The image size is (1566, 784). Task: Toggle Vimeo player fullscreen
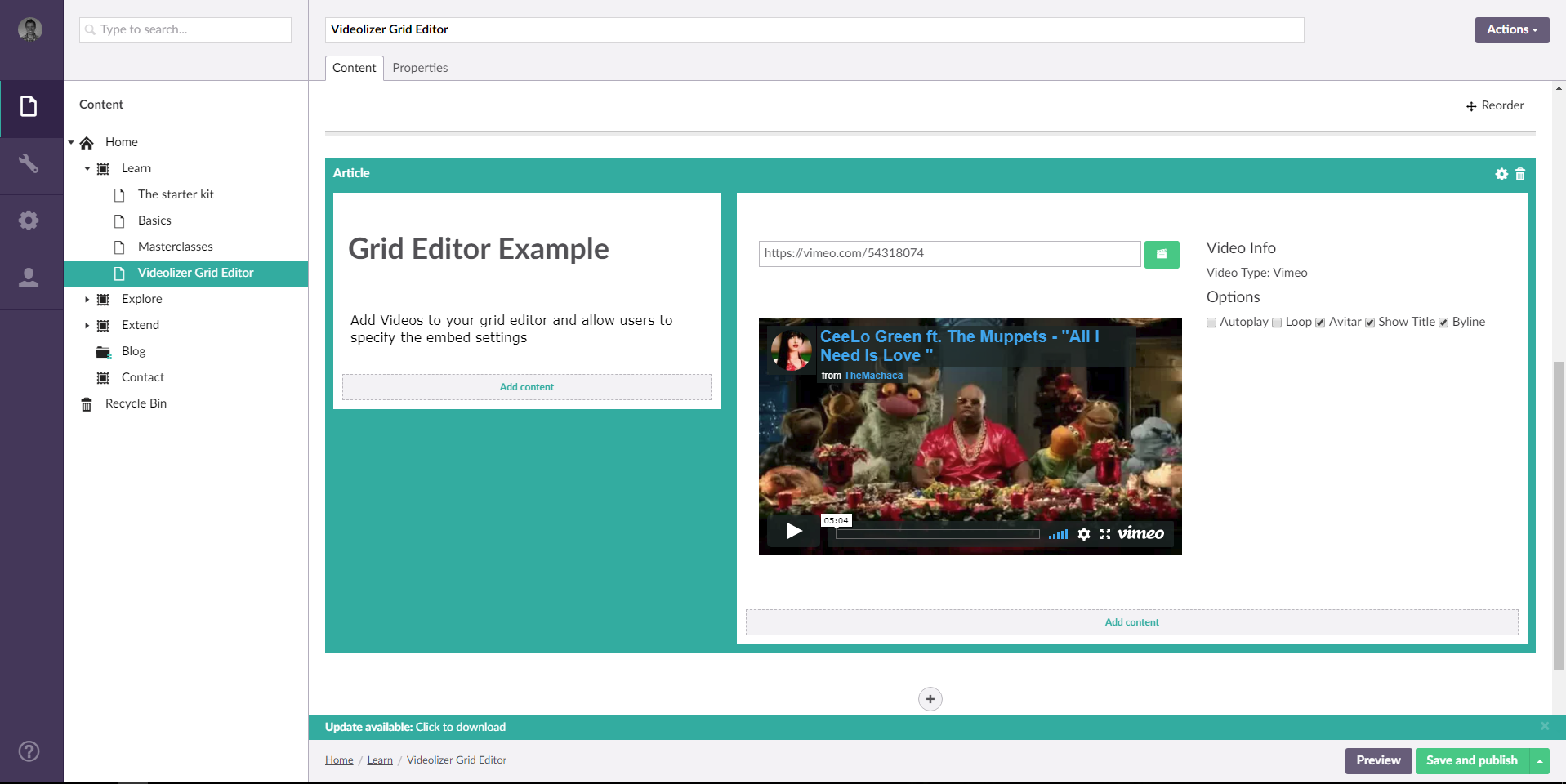coord(1105,534)
